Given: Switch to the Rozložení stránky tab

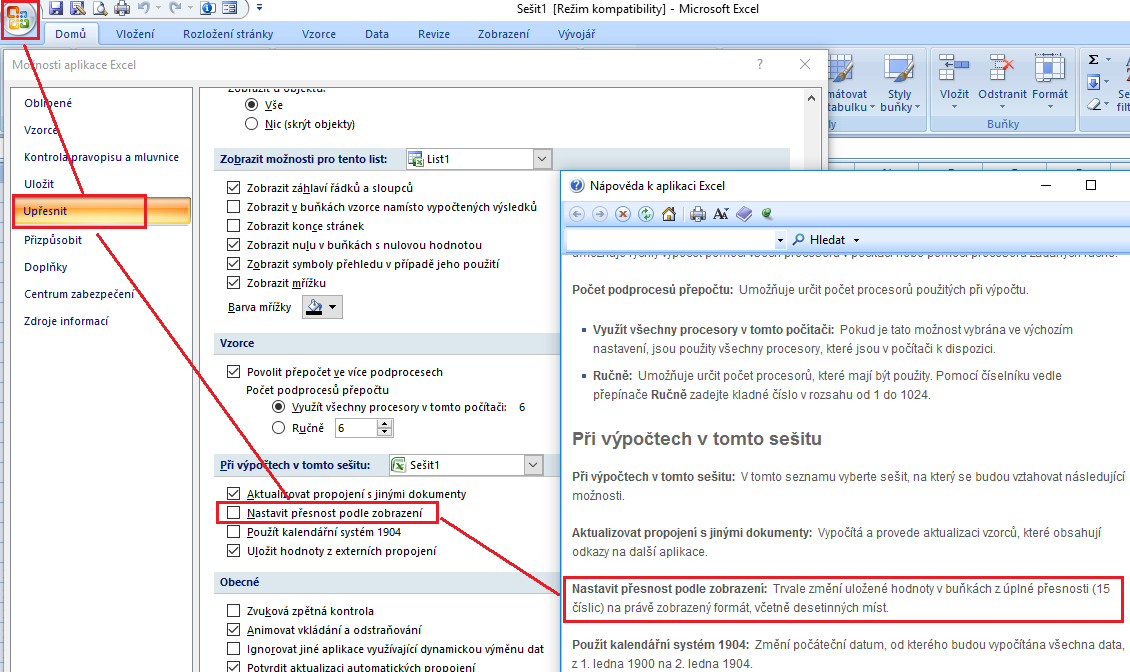Looking at the screenshot, I should point(228,34).
